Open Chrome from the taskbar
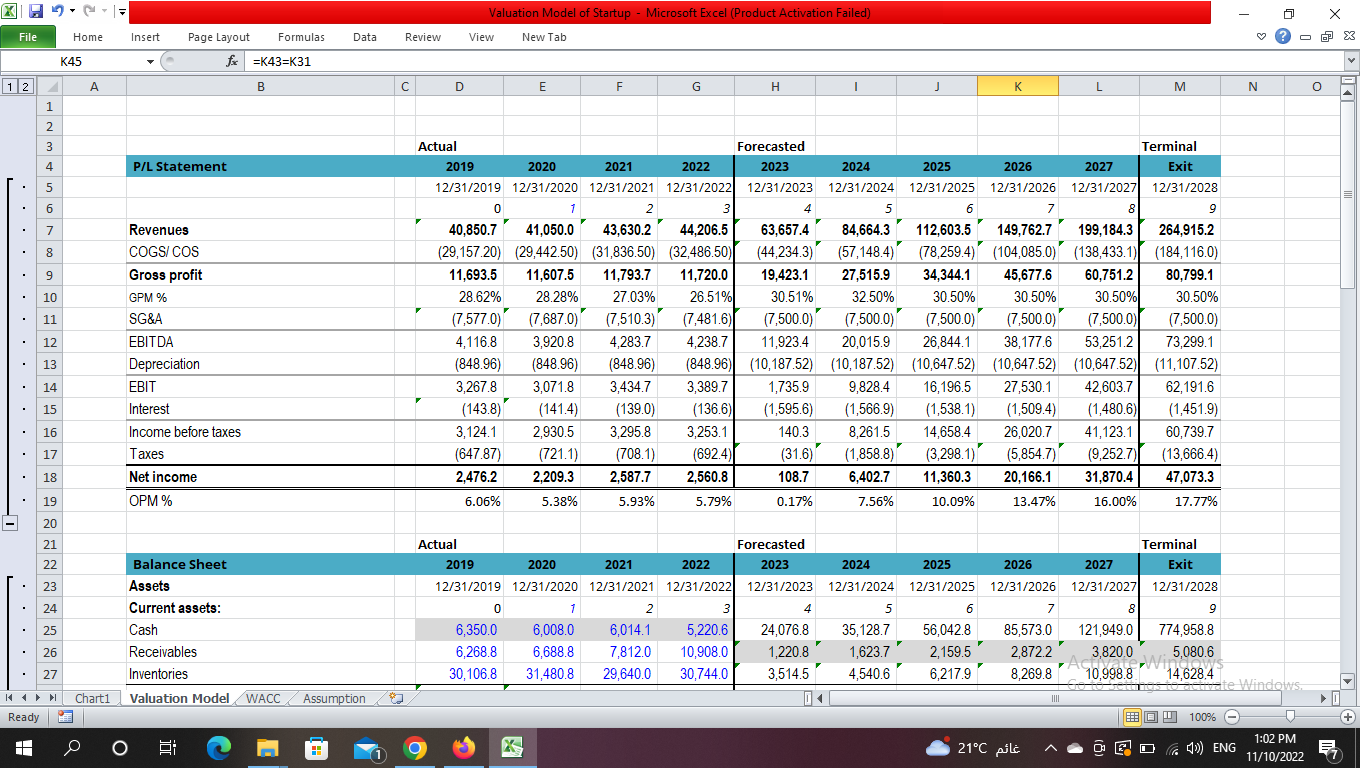Image resolution: width=1360 pixels, height=768 pixels. (414, 747)
